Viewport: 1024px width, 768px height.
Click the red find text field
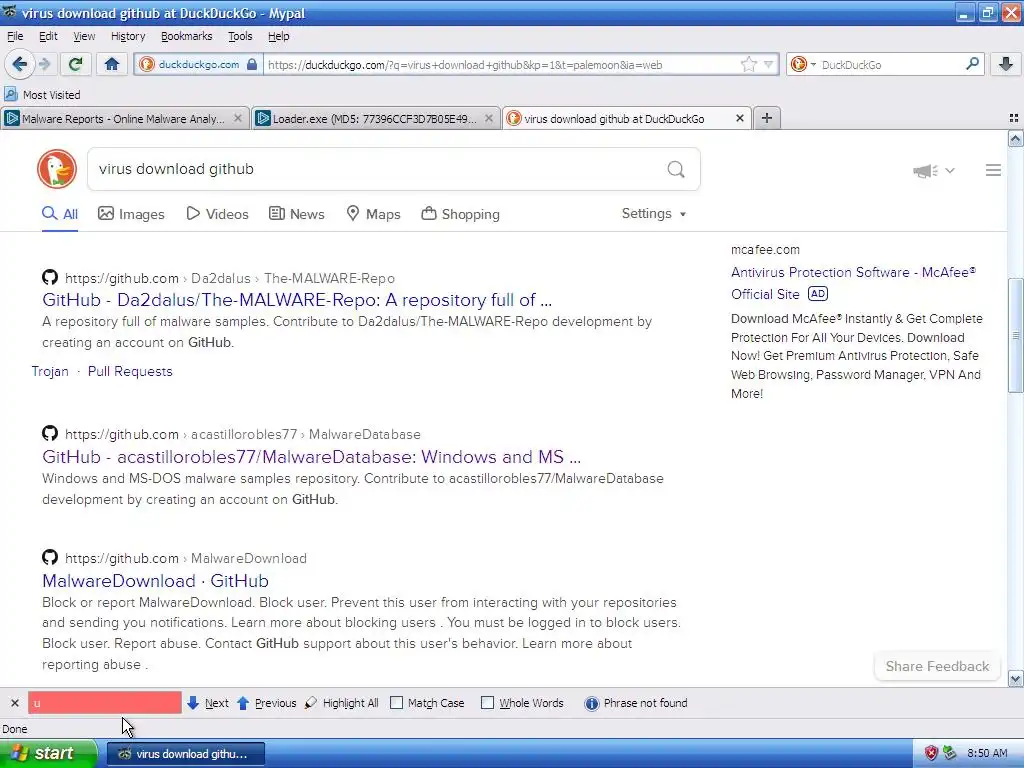104,703
